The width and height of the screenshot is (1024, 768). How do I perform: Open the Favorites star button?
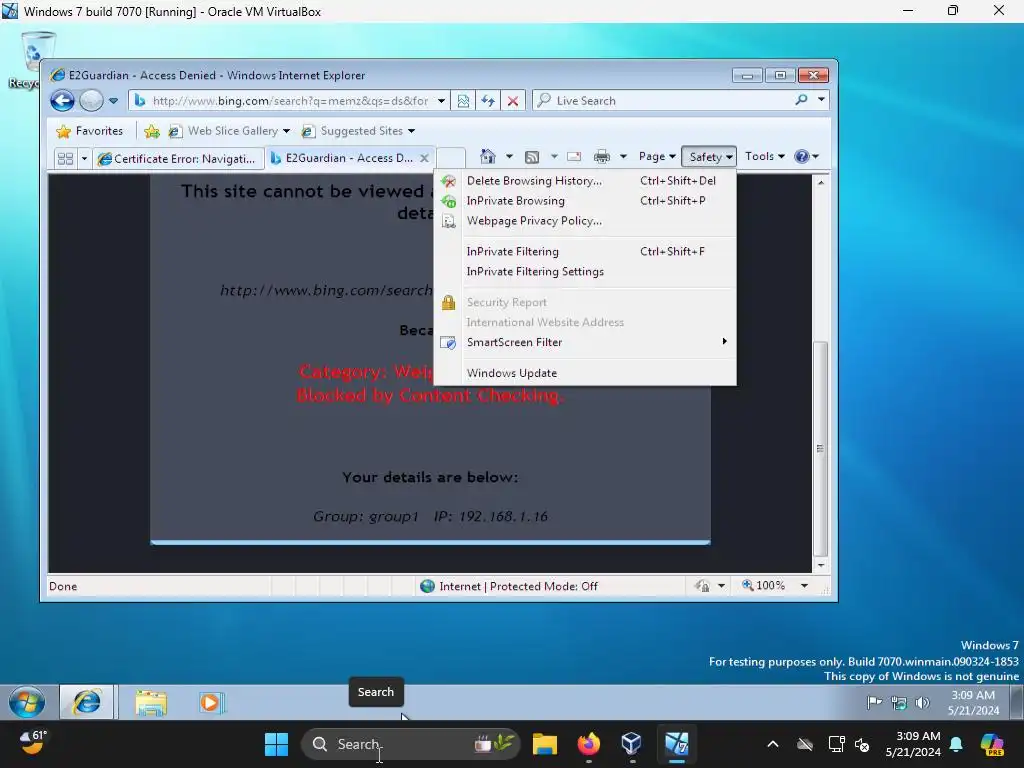pyautogui.click(x=89, y=131)
